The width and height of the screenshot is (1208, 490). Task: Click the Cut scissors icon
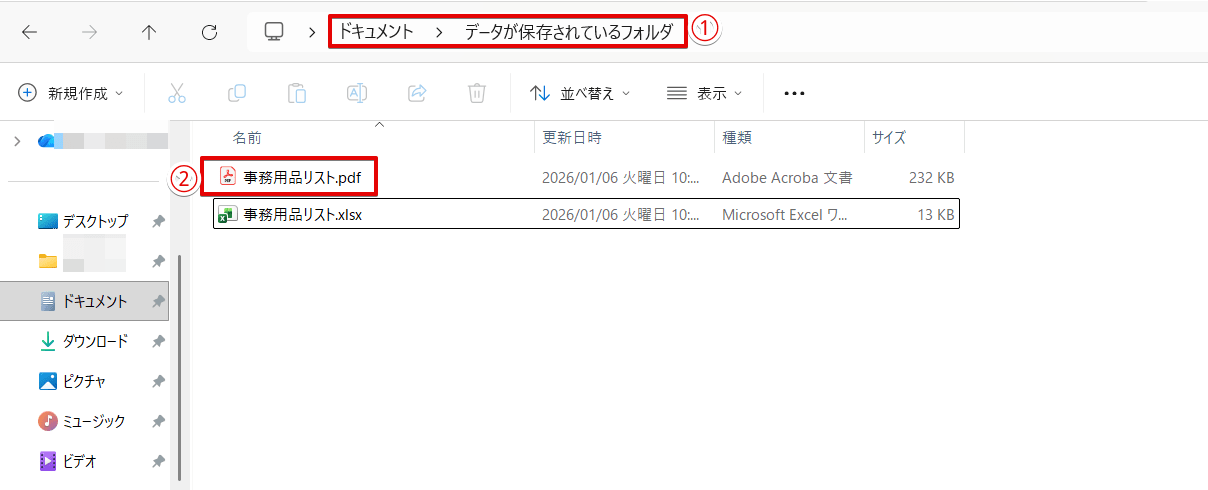pyautogui.click(x=177, y=93)
